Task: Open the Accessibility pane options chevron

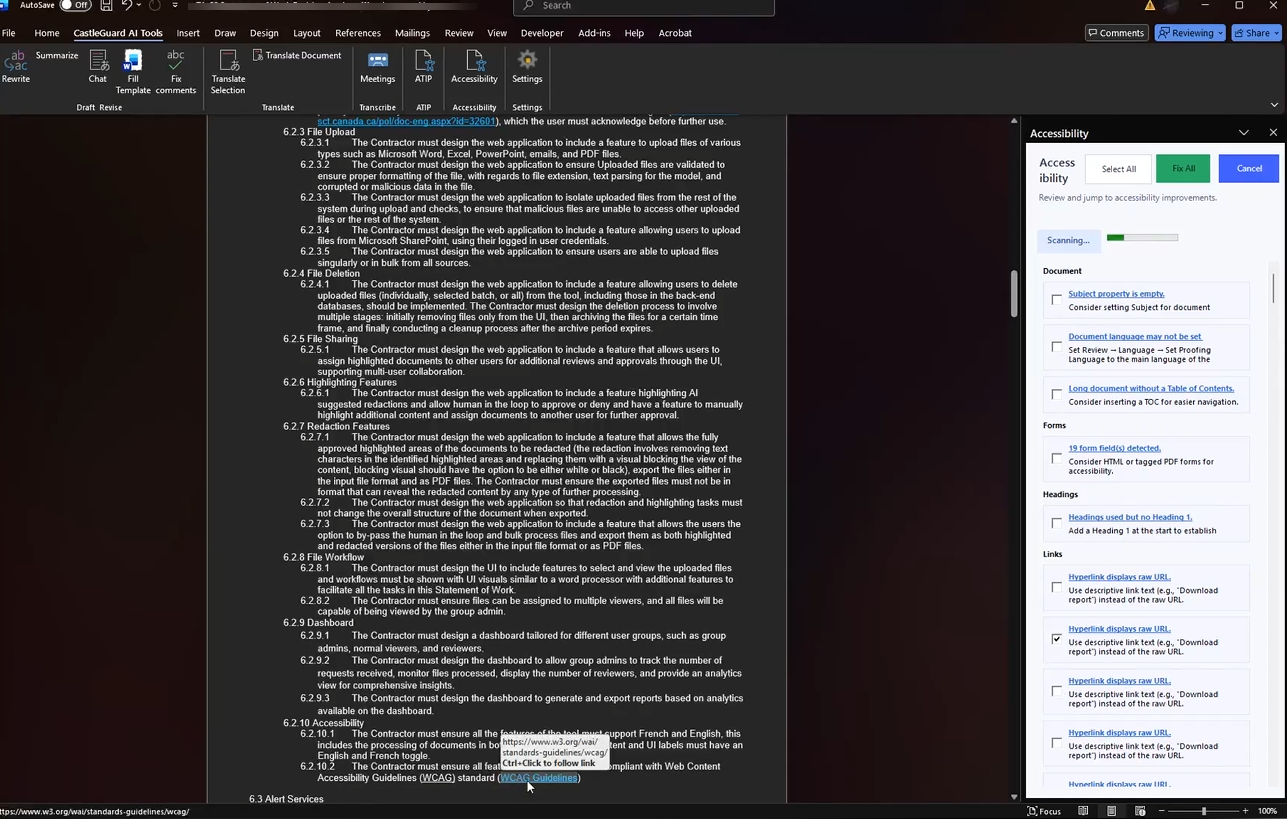Action: point(1243,133)
